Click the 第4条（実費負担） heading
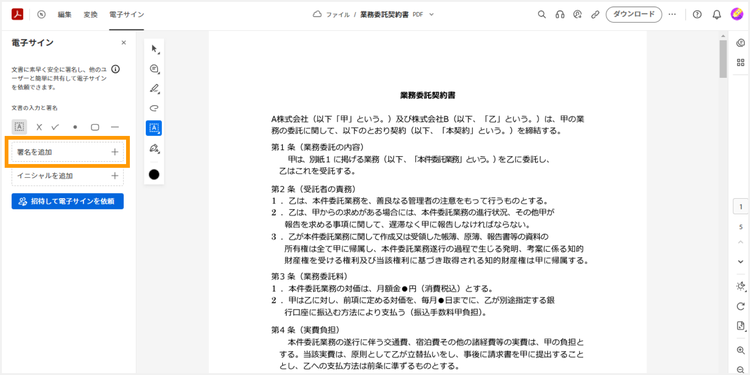This screenshot has width=750, height=375. [306, 330]
